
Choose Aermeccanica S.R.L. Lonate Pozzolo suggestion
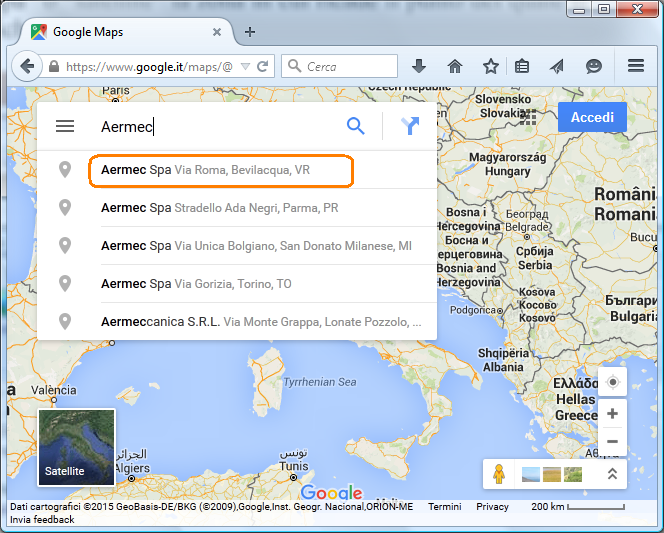tap(237, 322)
